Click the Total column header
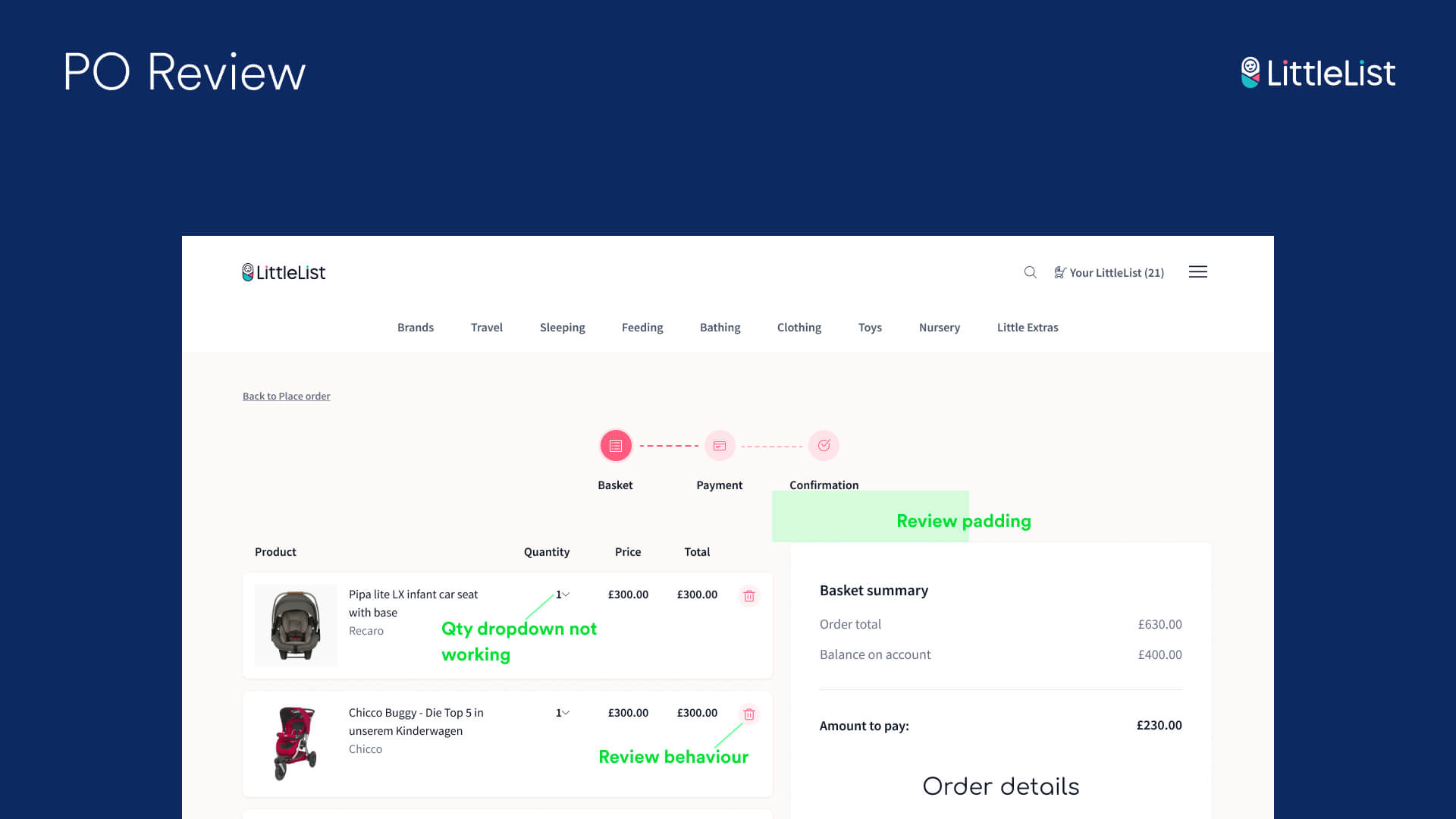1456x819 pixels. [x=697, y=552]
